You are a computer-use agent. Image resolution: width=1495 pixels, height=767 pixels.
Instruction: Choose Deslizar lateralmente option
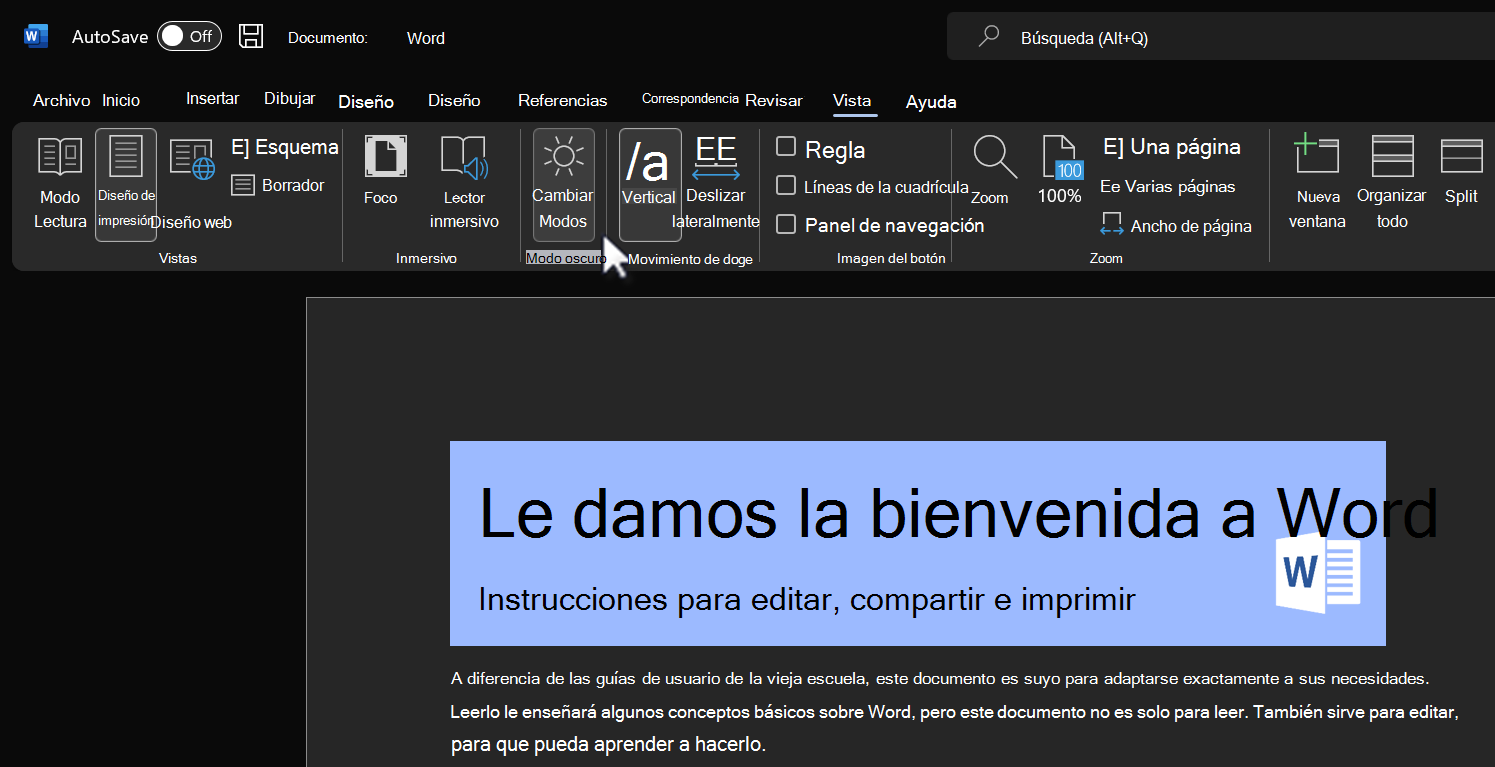pyautogui.click(x=716, y=184)
